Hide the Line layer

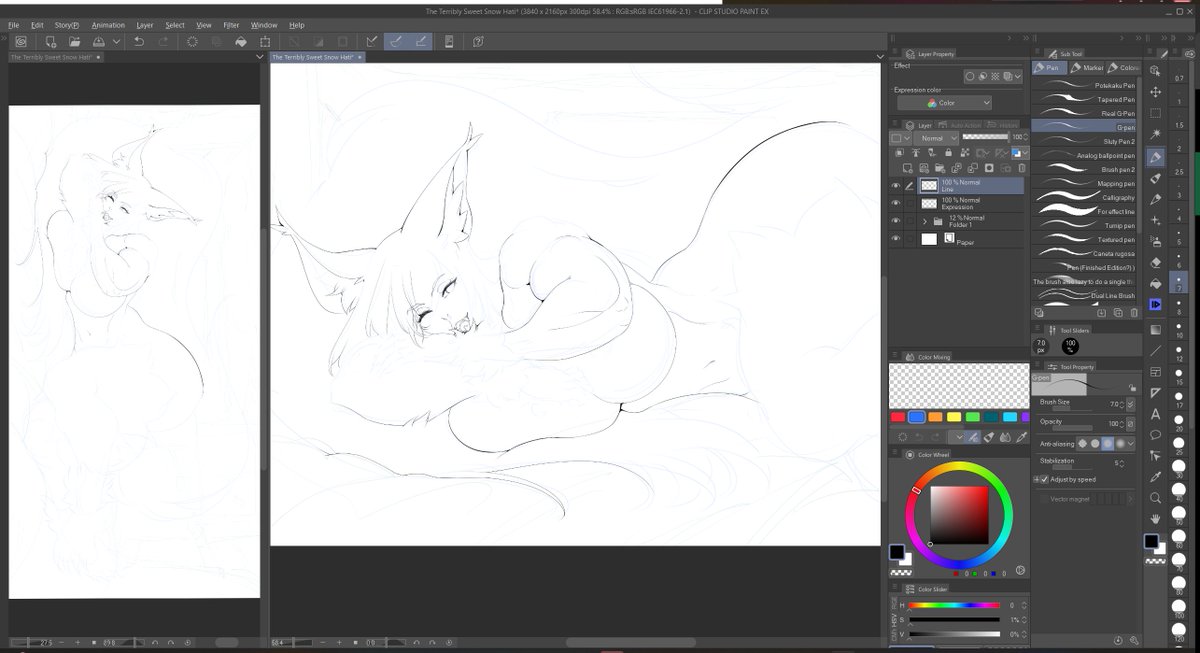896,186
